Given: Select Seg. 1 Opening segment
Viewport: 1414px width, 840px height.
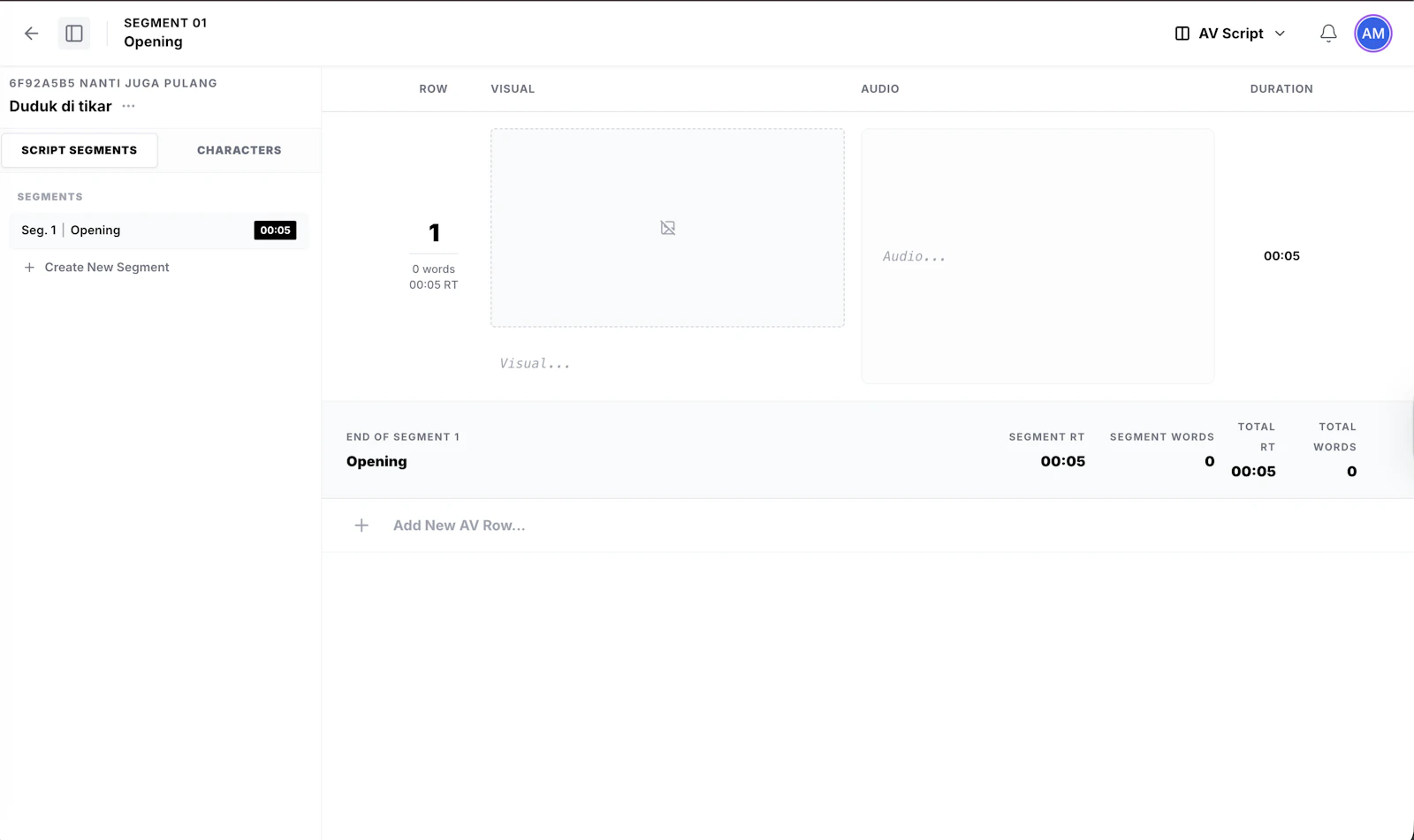Looking at the screenshot, I should (x=159, y=231).
